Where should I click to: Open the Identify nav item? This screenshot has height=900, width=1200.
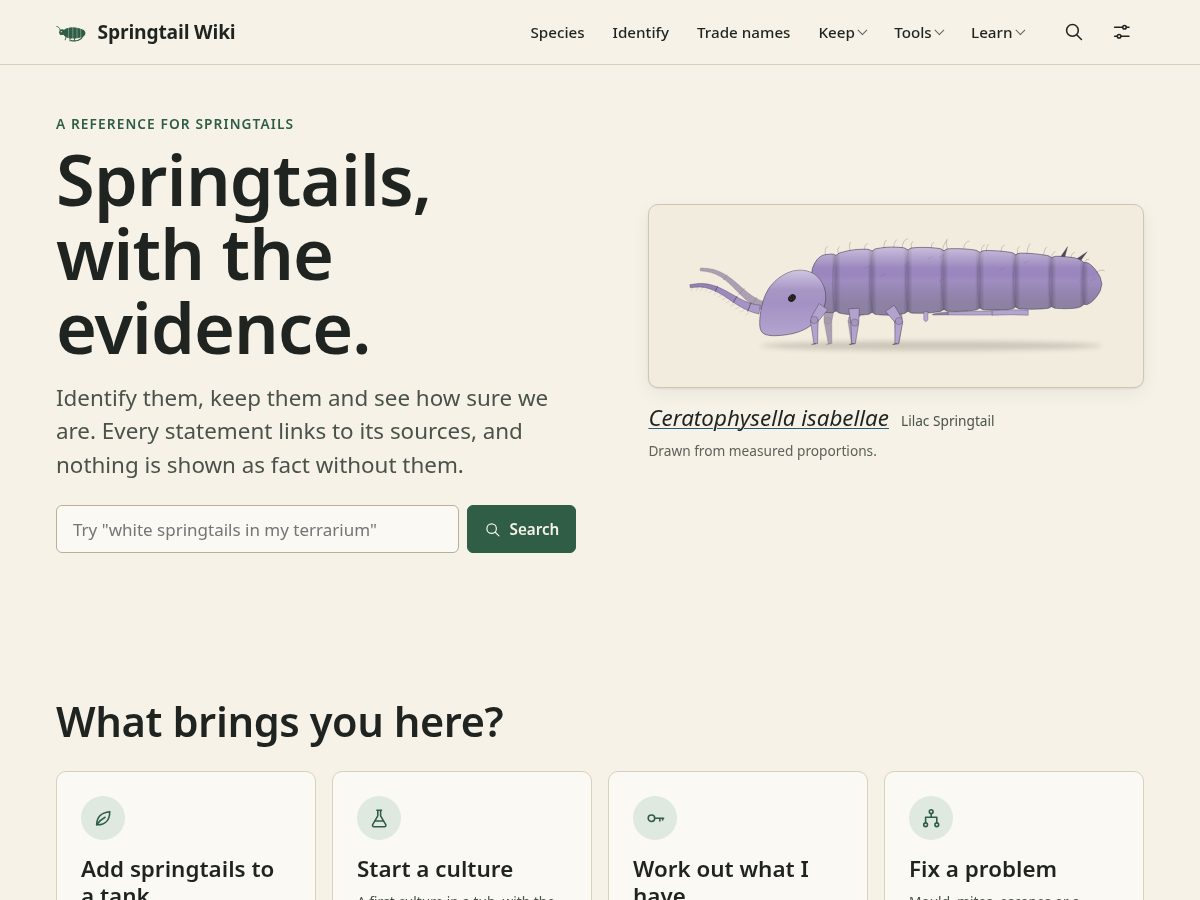coord(640,33)
